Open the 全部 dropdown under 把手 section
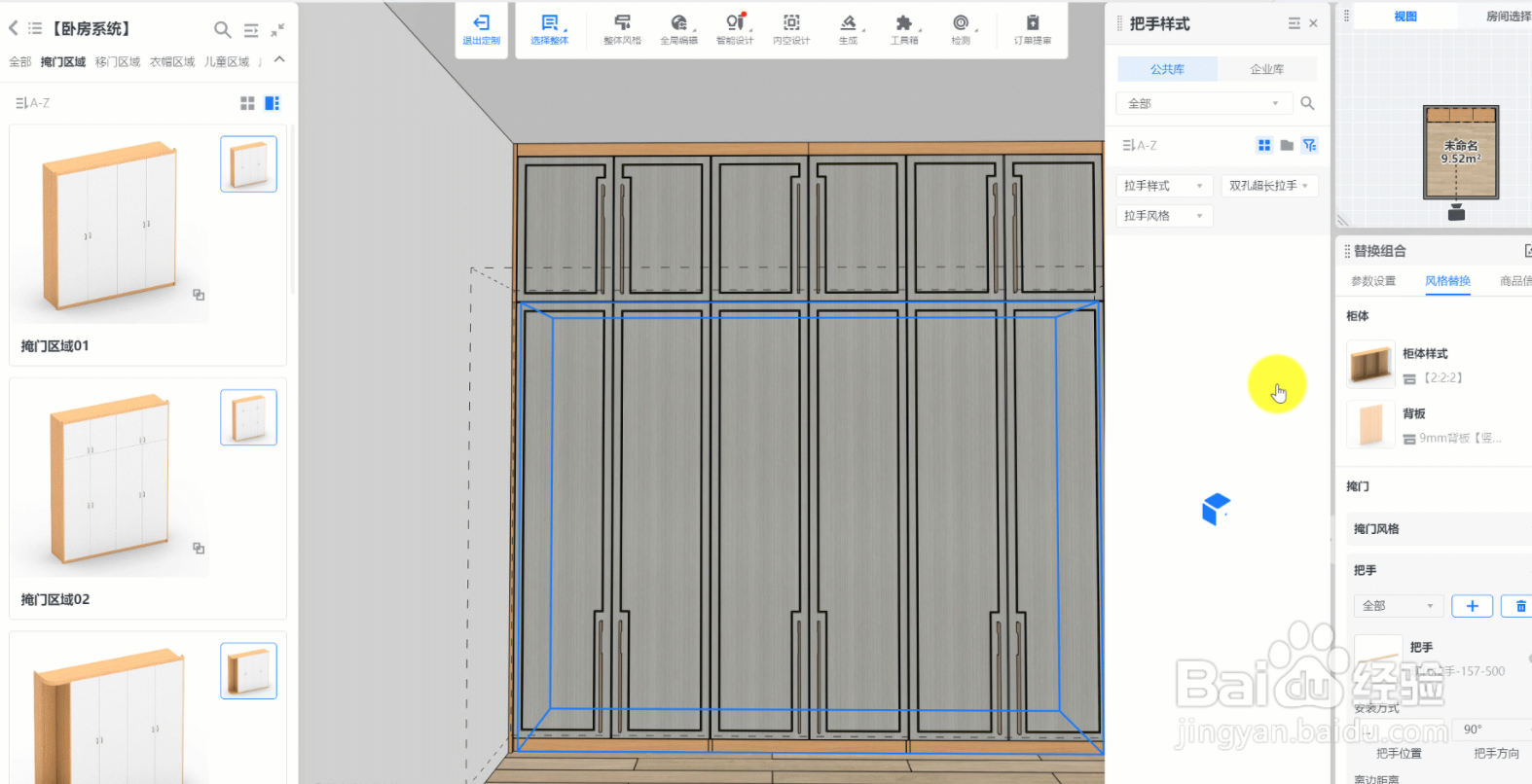The height and width of the screenshot is (784, 1532). [1399, 606]
